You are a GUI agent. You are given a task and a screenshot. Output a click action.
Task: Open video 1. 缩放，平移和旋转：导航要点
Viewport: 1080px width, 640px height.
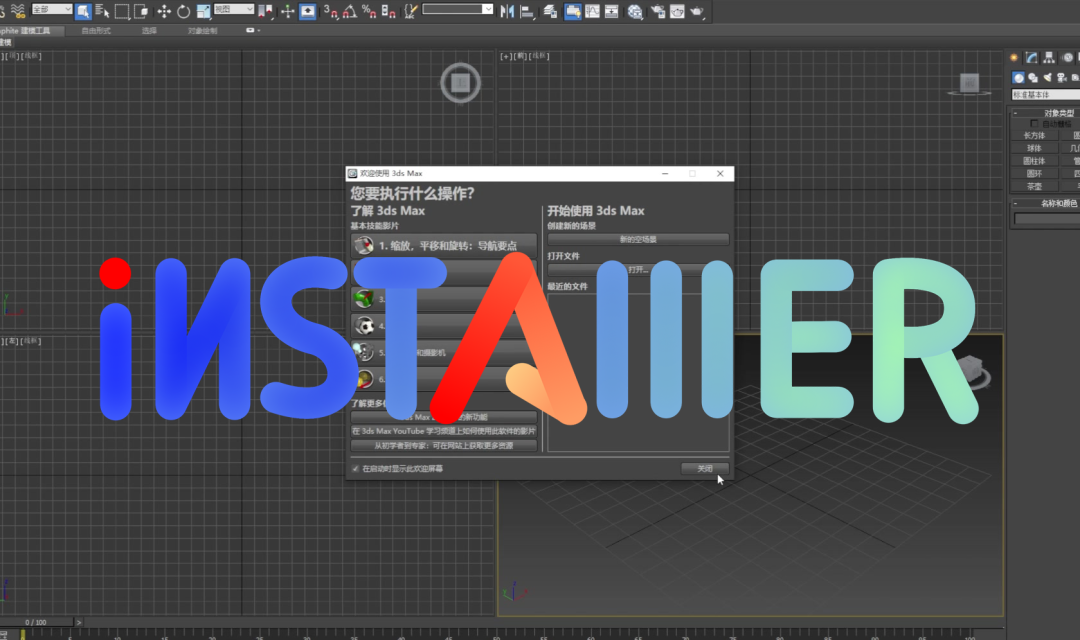coord(444,245)
